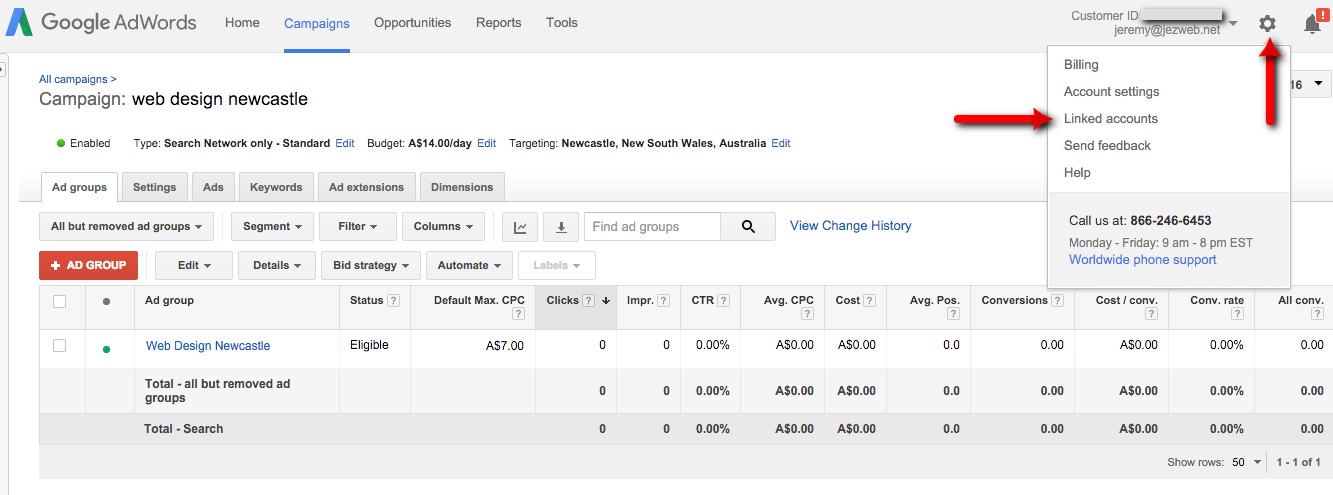The height and width of the screenshot is (495, 1333).
Task: Open the Tools menu
Action: (562, 23)
